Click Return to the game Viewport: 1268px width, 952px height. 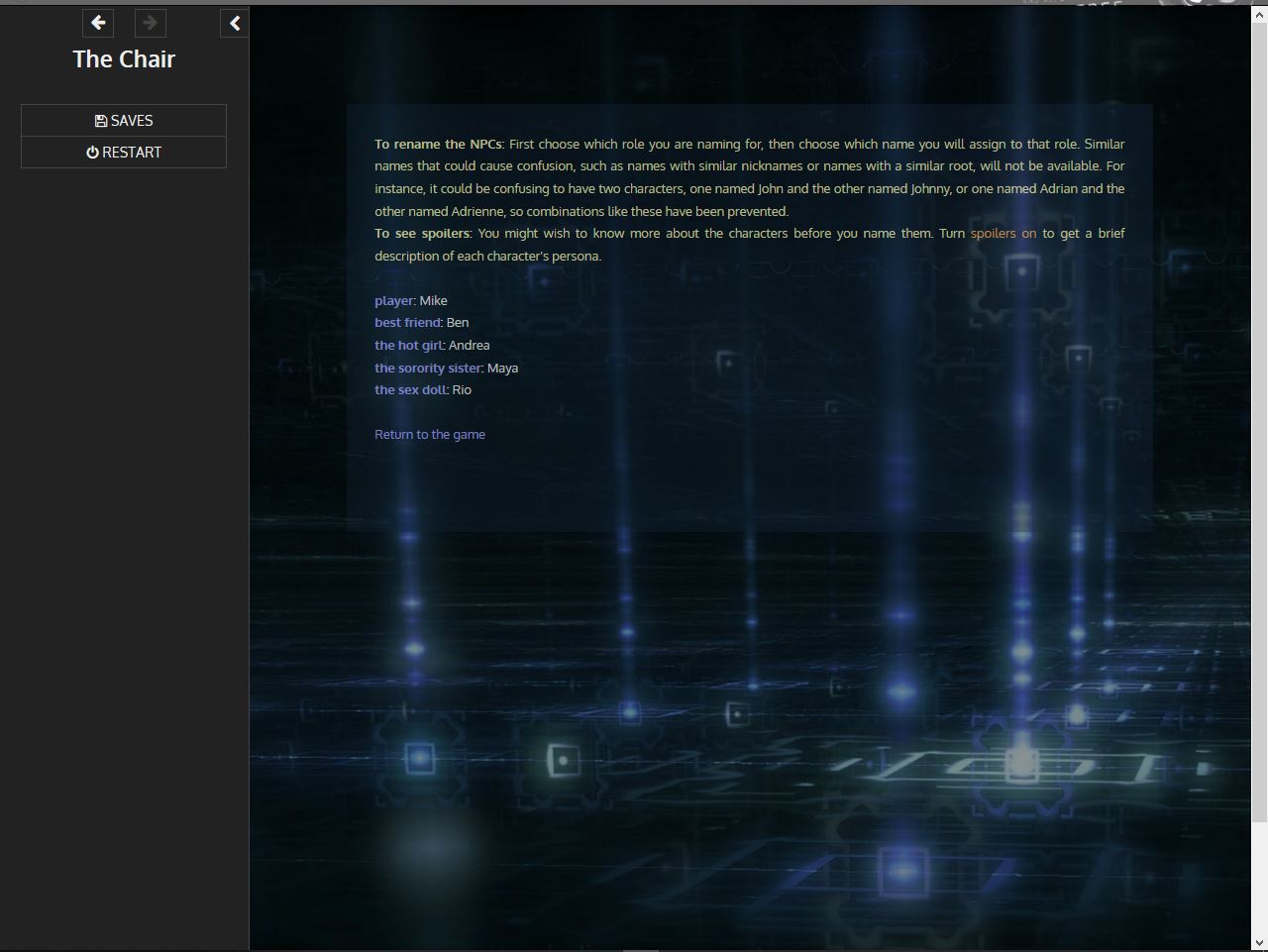[x=430, y=435]
